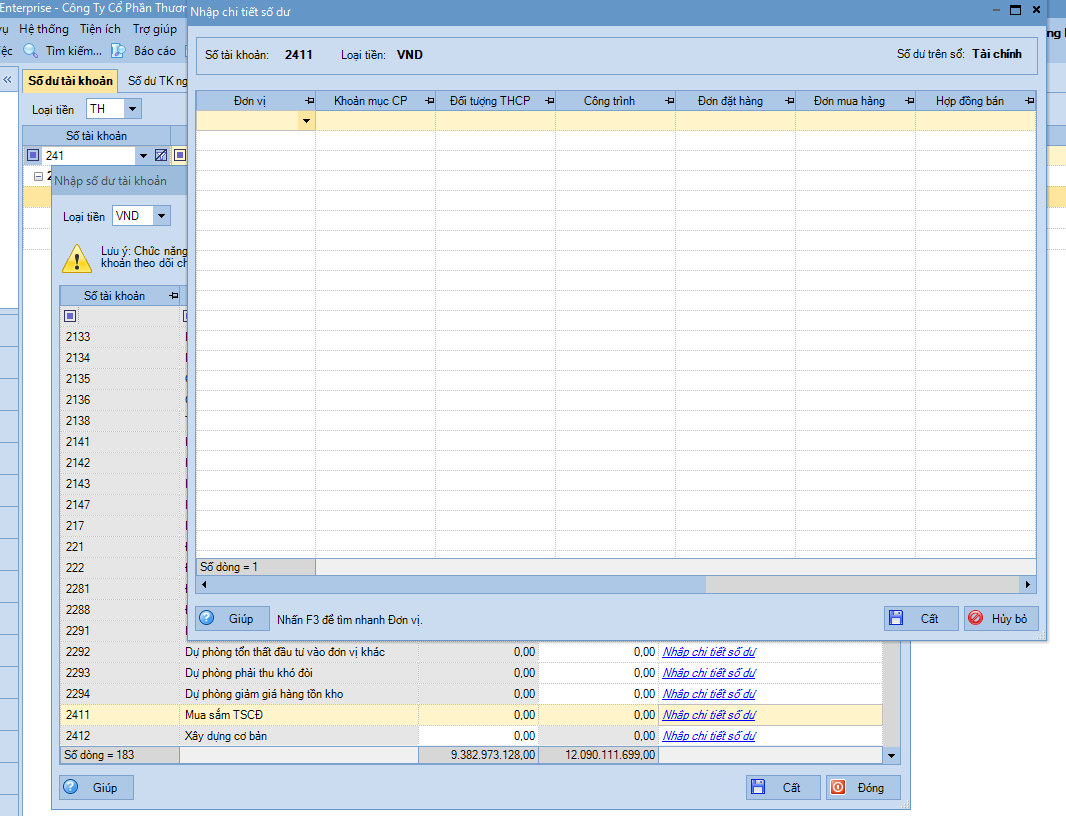Image resolution: width=1066 pixels, height=816 pixels.
Task: Switch to Số dư tài khoản tab
Action: coord(70,80)
